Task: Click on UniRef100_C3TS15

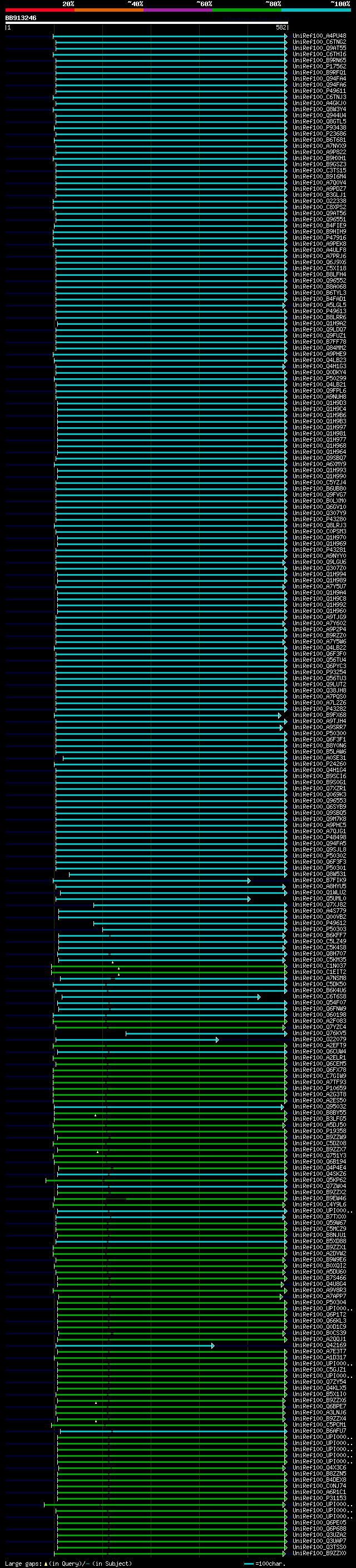Action: coord(319,170)
